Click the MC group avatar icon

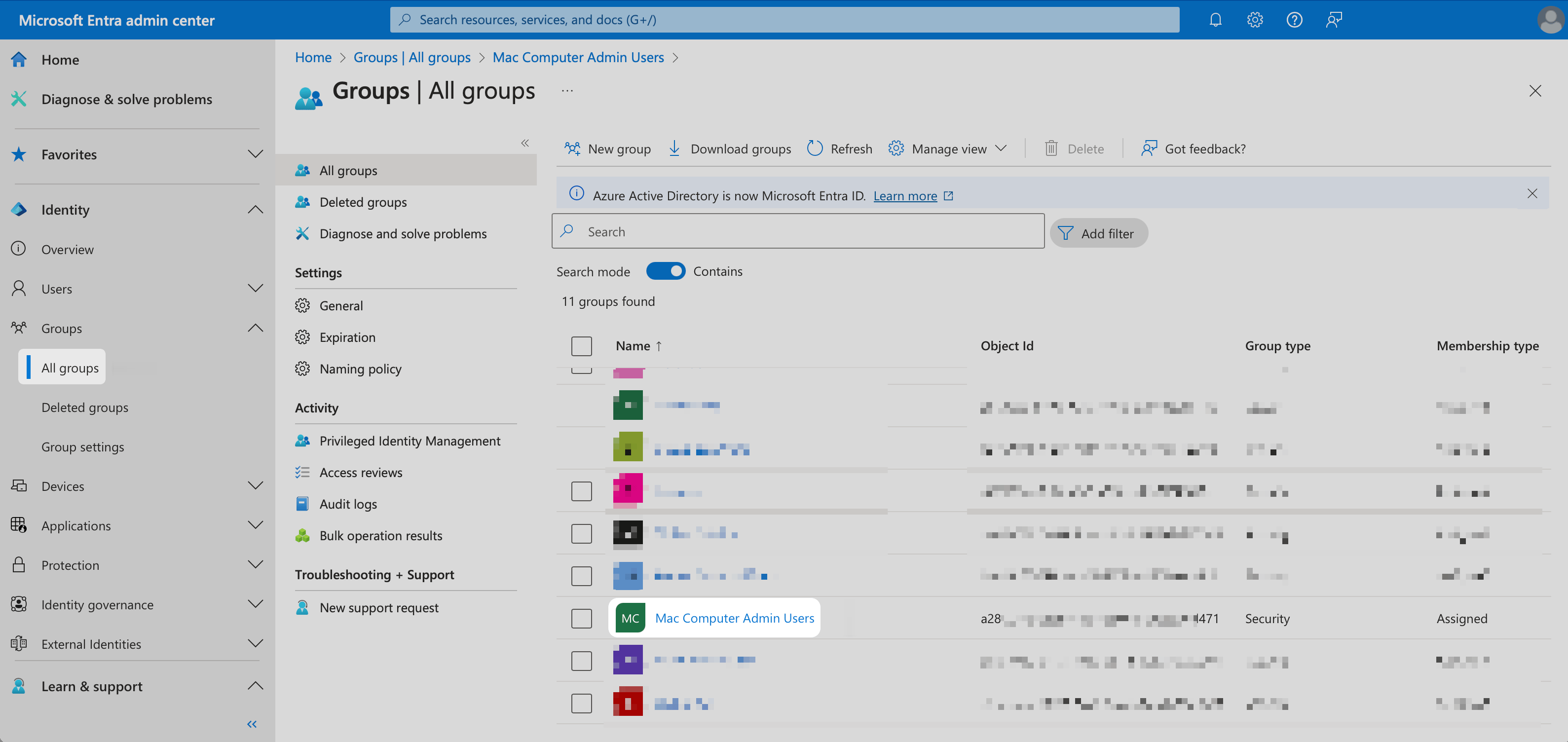(x=630, y=618)
